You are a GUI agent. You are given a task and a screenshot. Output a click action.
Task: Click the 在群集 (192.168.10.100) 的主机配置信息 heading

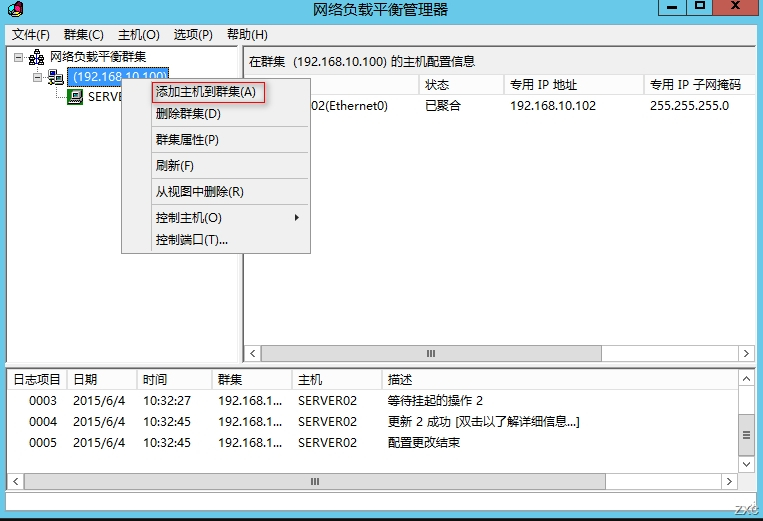pos(362,61)
